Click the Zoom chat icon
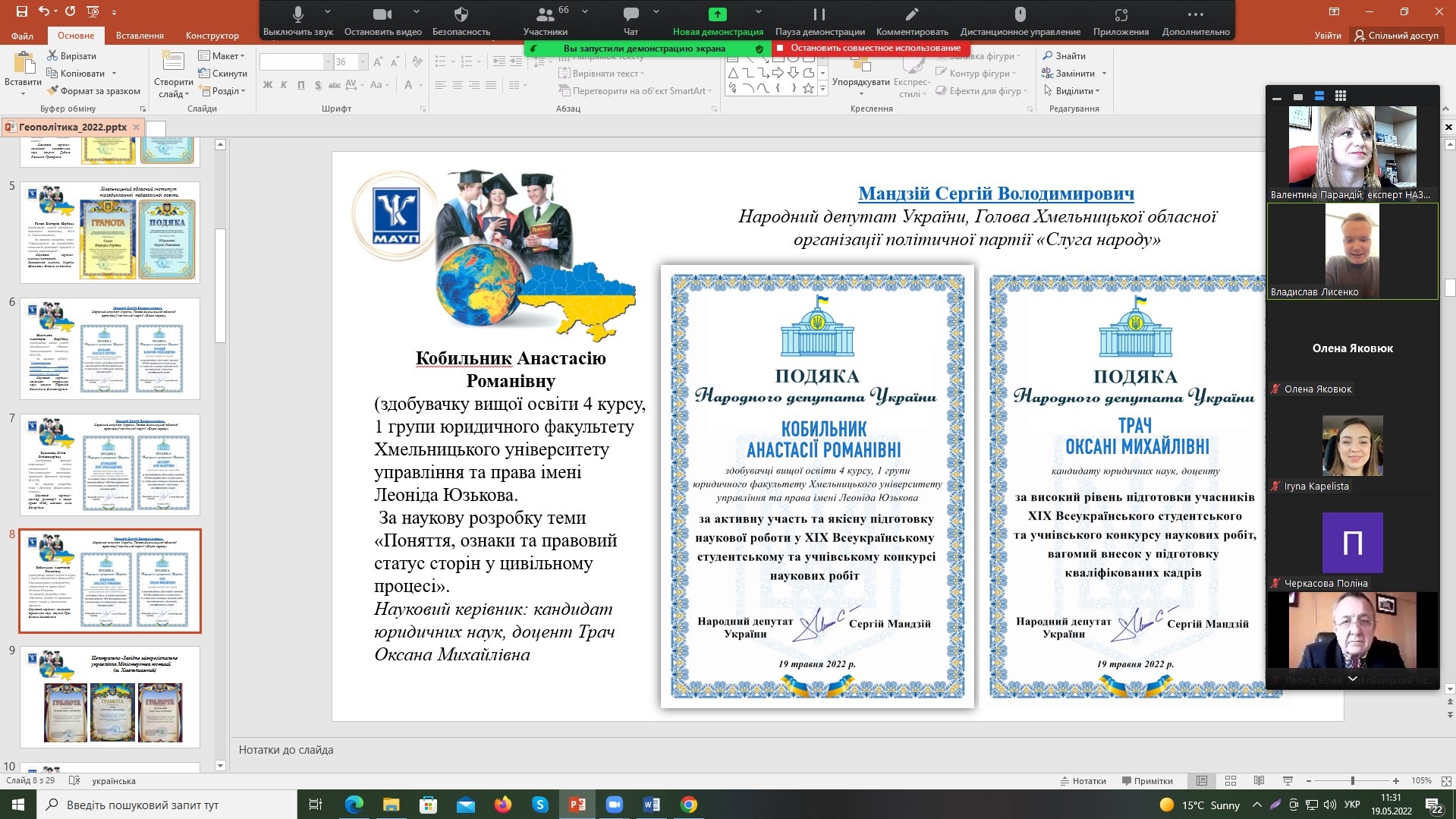The image size is (1456, 819). [631, 15]
